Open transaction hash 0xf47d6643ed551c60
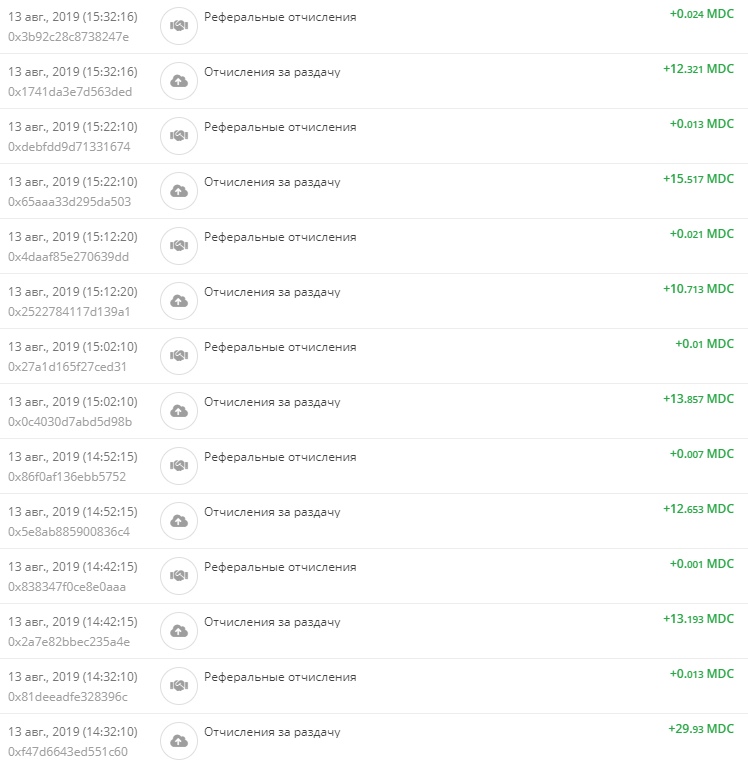The height and width of the screenshot is (768, 748). 68,752
